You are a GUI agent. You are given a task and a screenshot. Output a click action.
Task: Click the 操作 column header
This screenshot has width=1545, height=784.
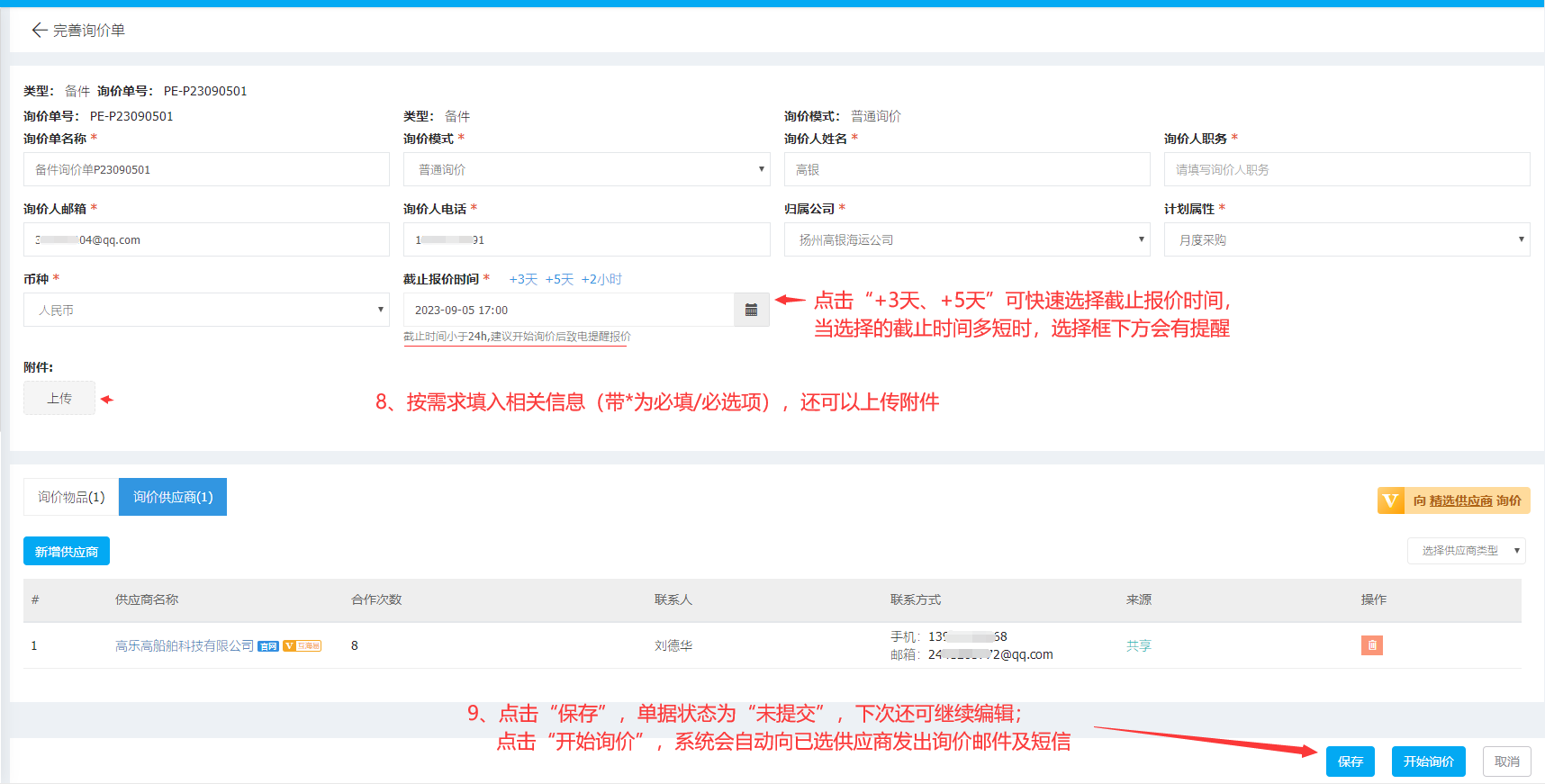(x=1374, y=599)
